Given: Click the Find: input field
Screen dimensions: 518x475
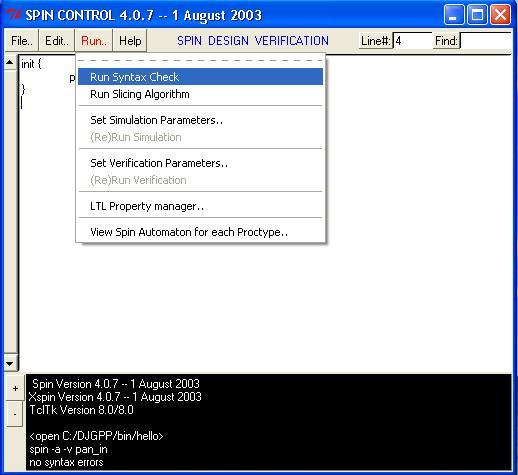Looking at the screenshot, I should [x=486, y=41].
